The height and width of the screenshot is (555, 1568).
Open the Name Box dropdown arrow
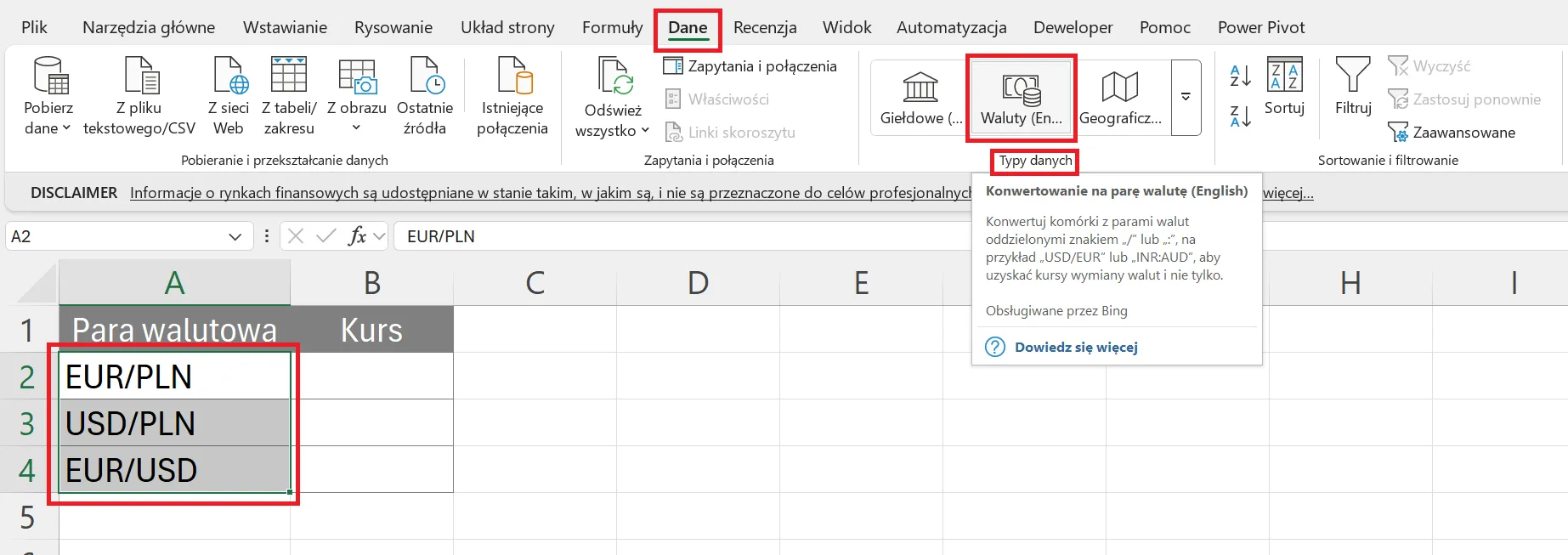pos(235,237)
